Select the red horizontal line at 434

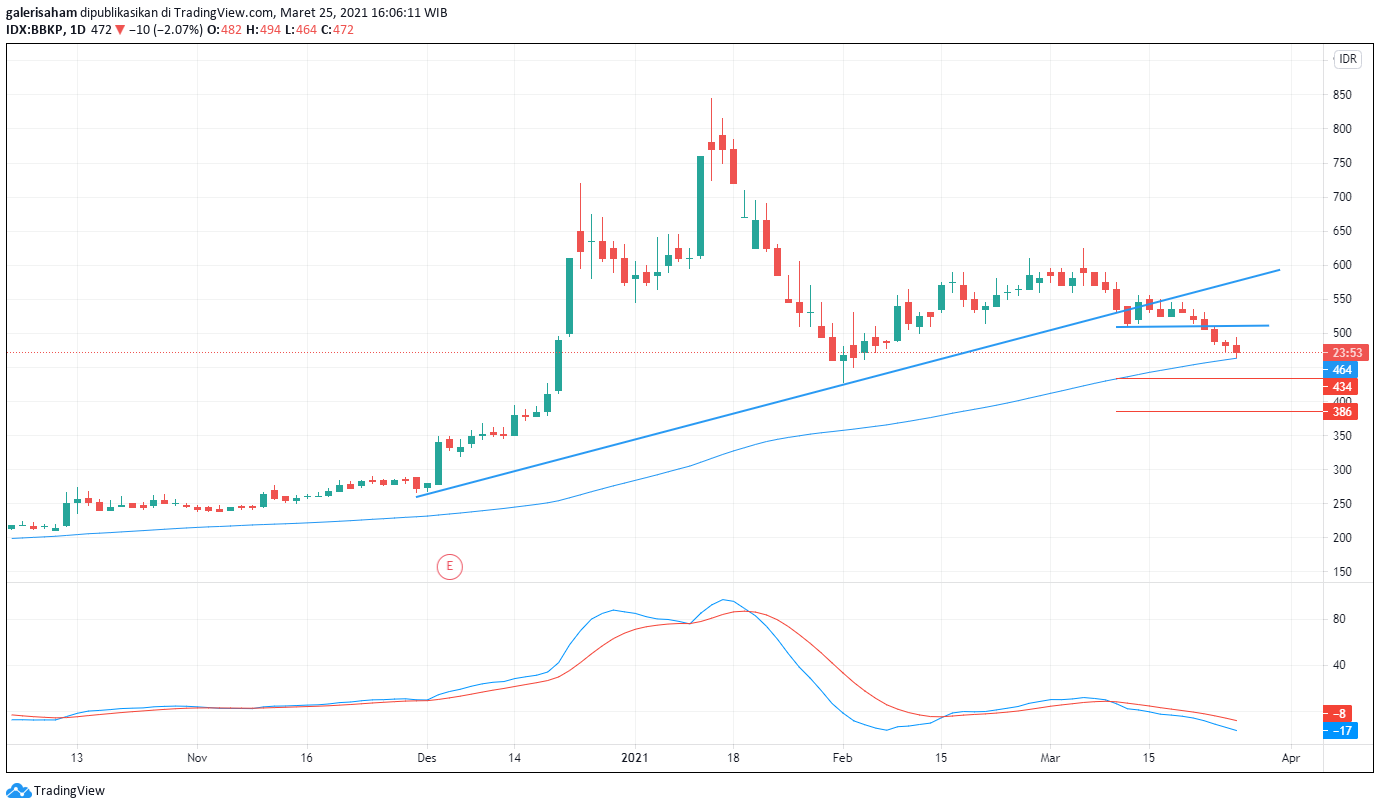coord(1219,379)
